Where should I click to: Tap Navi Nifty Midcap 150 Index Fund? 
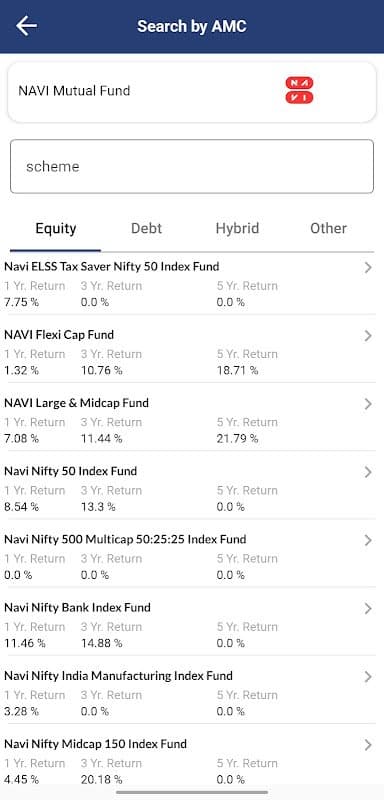click(95, 744)
